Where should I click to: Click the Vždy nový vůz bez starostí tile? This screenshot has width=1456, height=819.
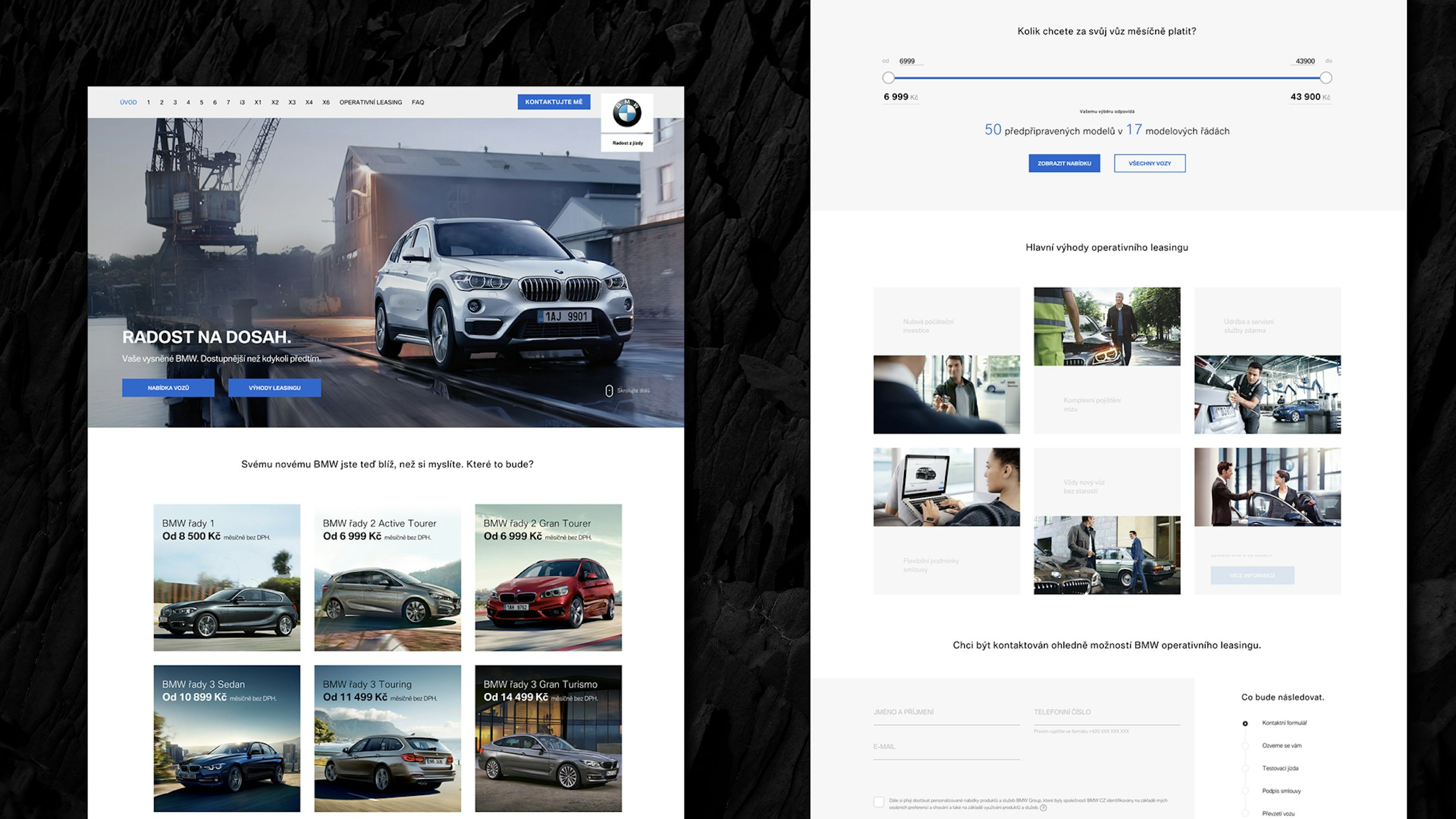tap(1107, 521)
